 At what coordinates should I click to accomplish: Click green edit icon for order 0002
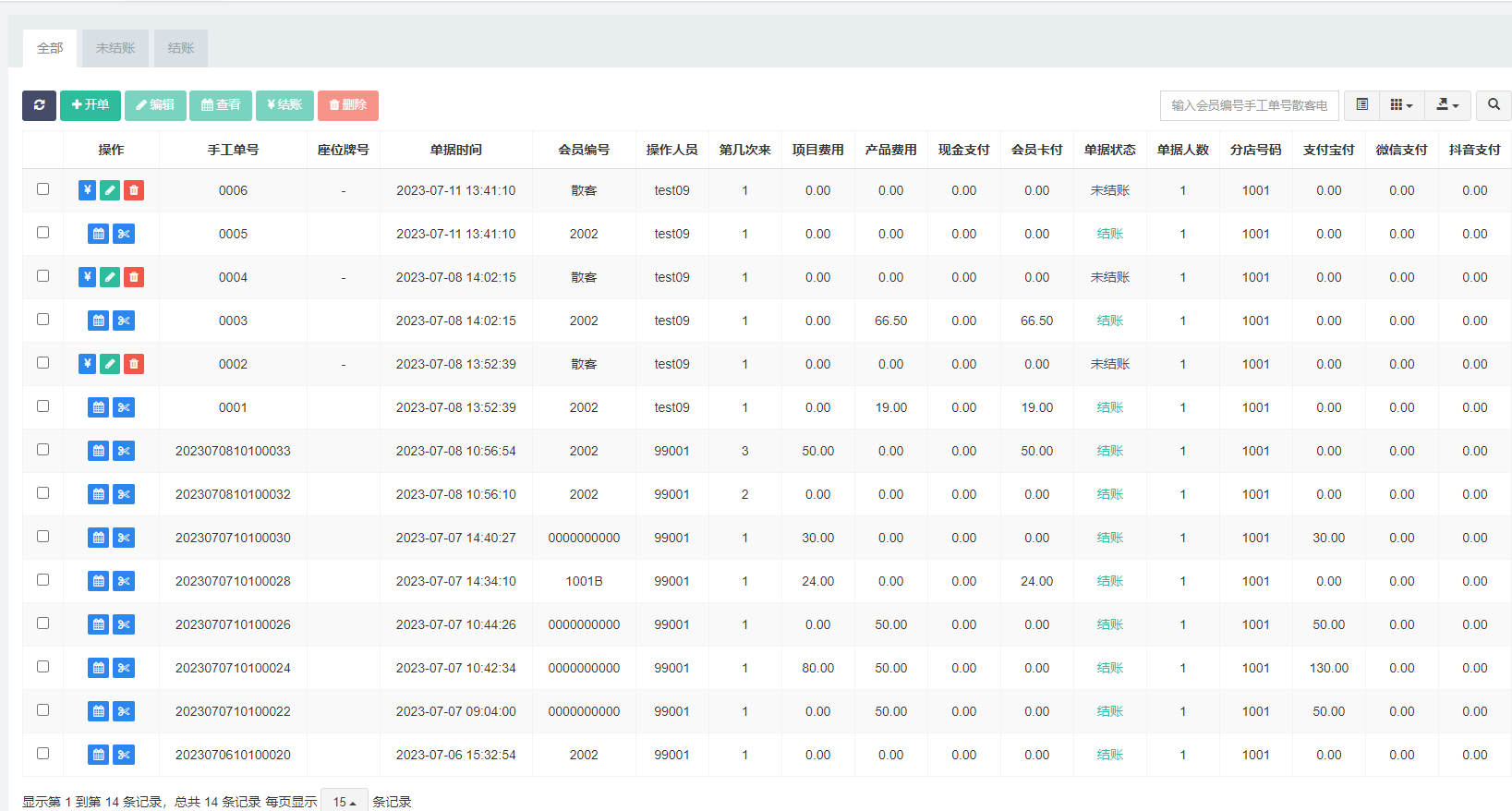tap(110, 364)
